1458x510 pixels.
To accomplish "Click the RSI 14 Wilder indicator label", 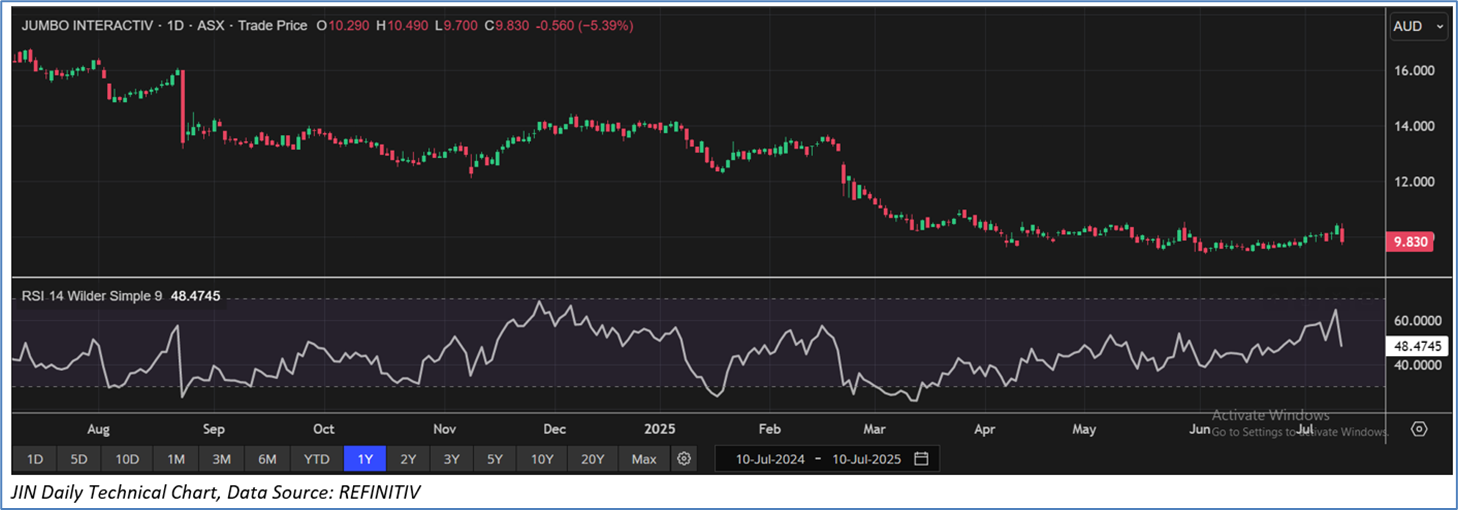I will (90, 296).
